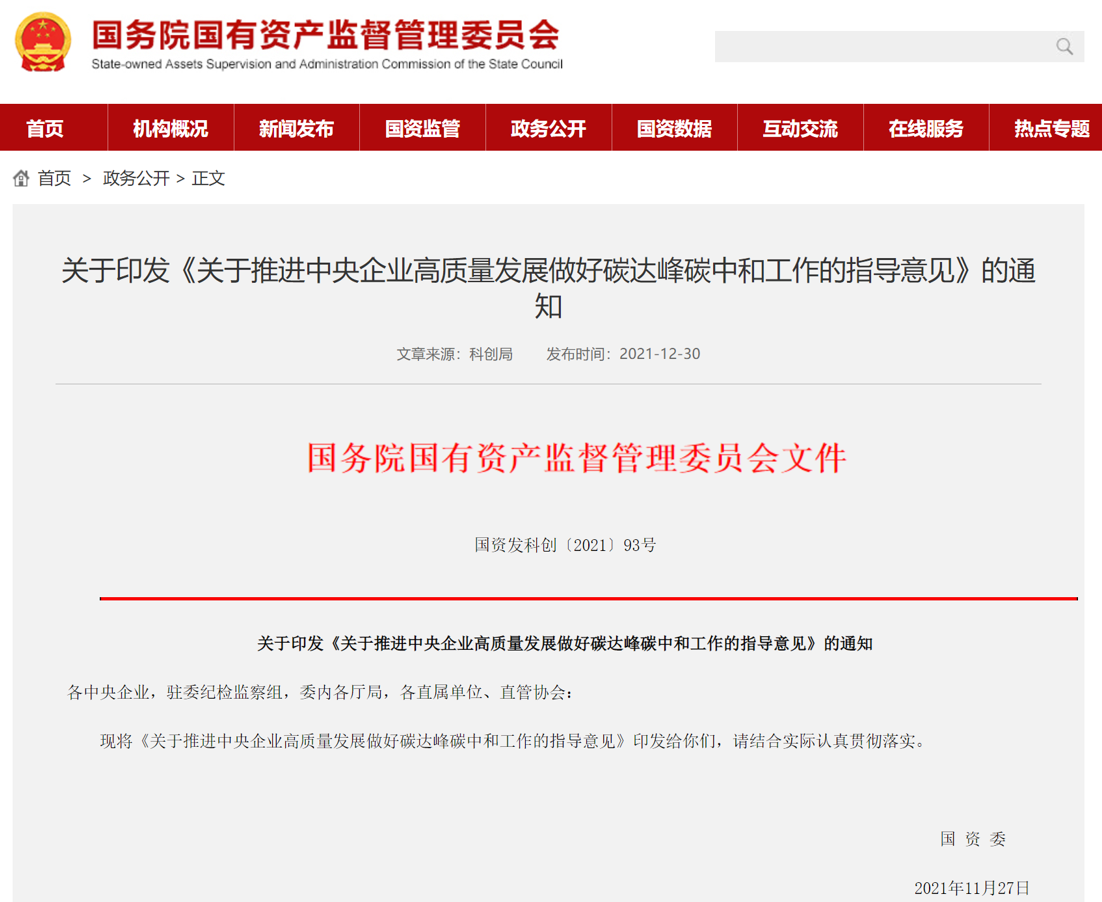This screenshot has width=1102, height=902.
Task: Click the document number 国资发科创〔2021〕93号
Action: click(x=565, y=545)
